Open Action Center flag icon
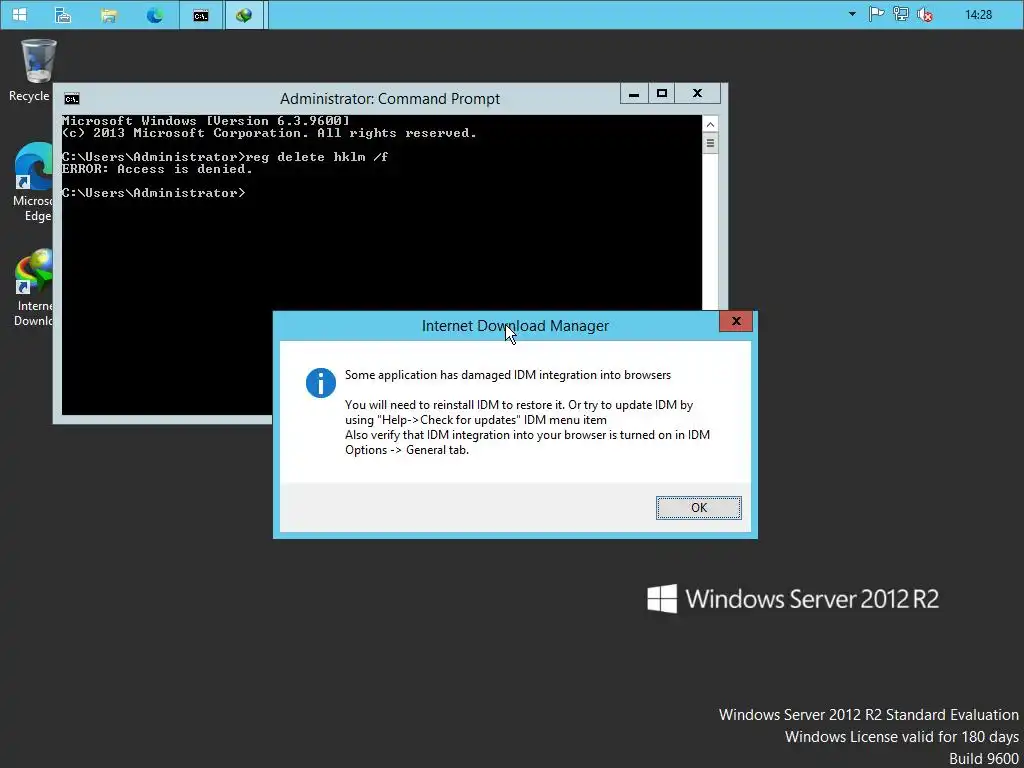The image size is (1024, 768). [x=876, y=14]
